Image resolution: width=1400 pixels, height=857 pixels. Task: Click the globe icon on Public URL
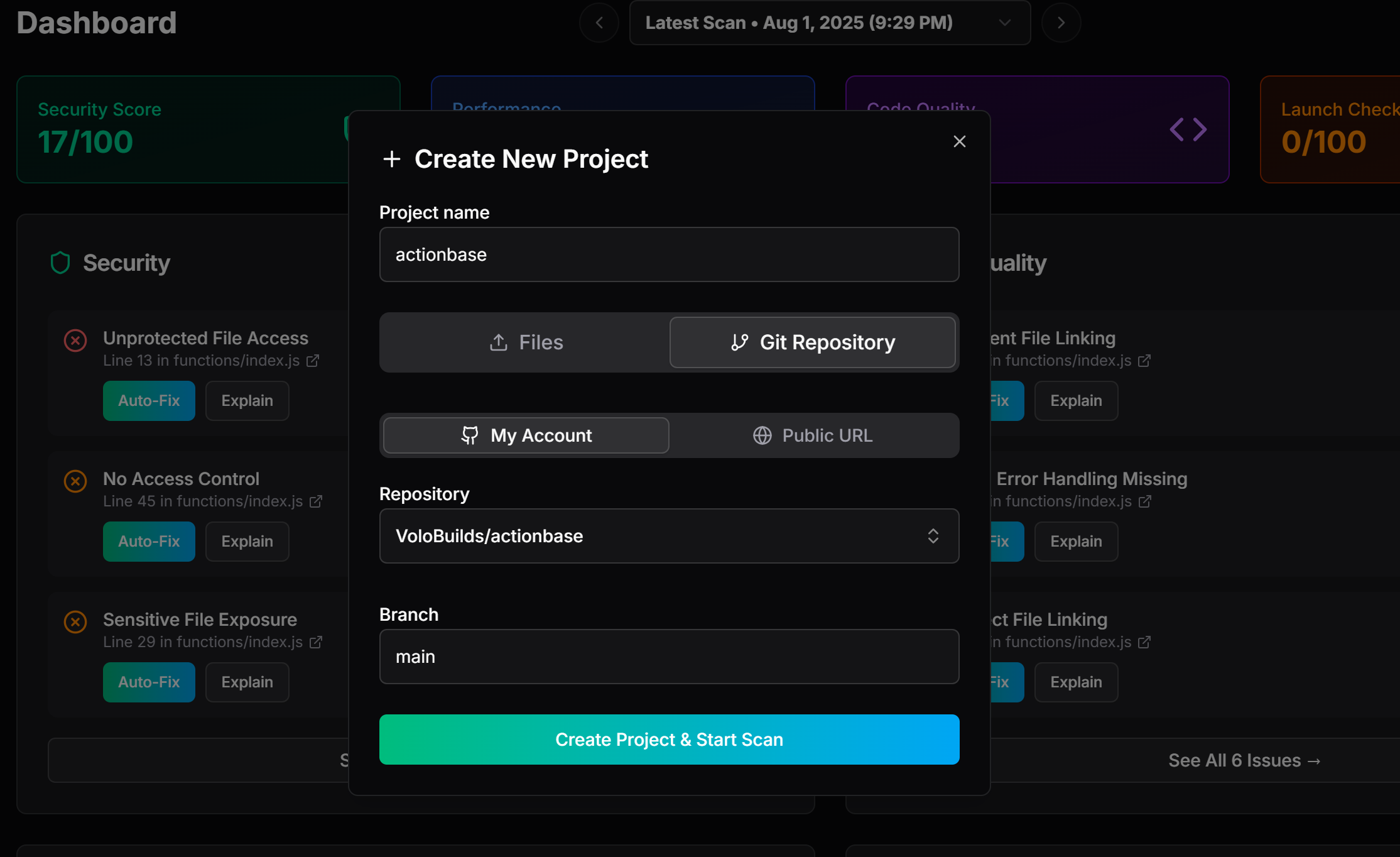tap(762, 435)
